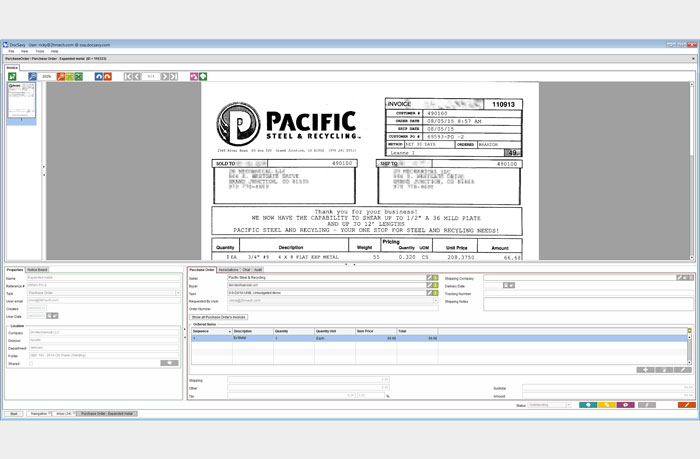The height and width of the screenshot is (459, 700).
Task: Open the Requested By User dropdown
Action: click(435, 300)
